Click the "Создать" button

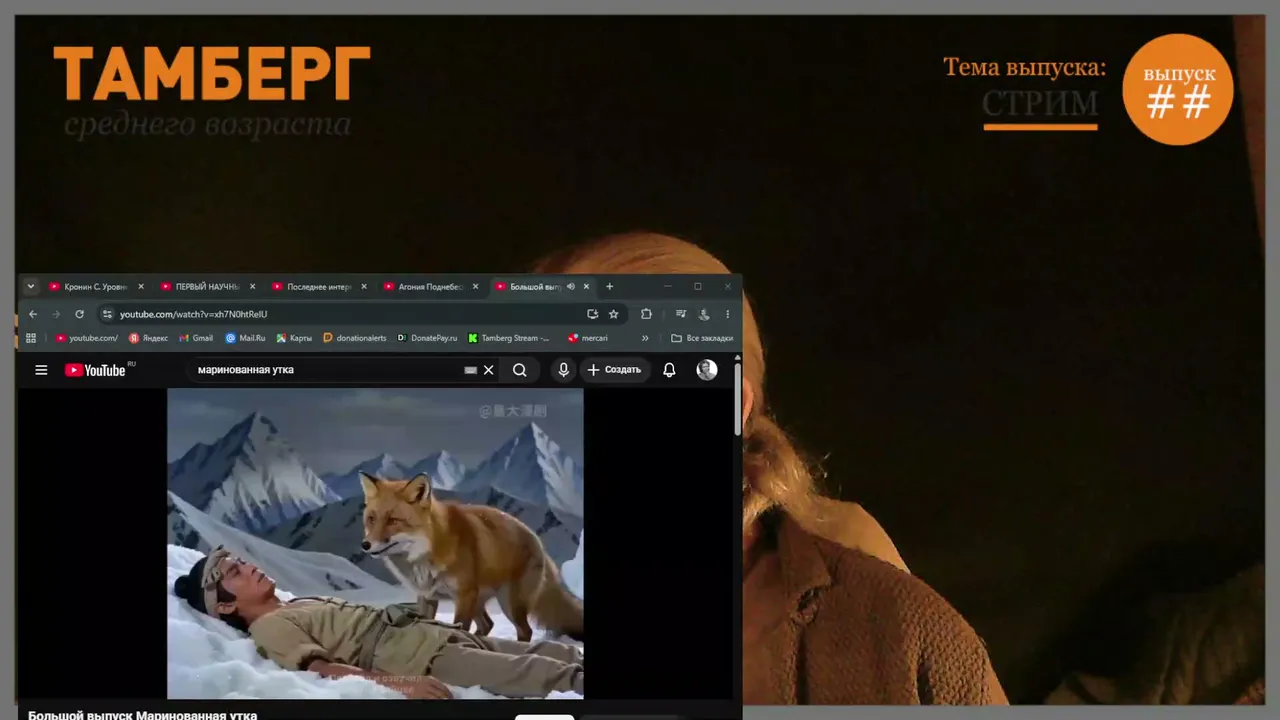[x=614, y=370]
